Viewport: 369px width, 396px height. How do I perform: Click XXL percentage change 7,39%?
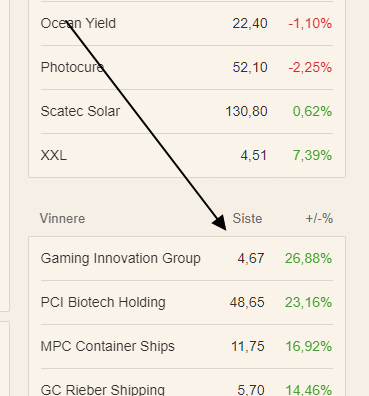coord(312,155)
